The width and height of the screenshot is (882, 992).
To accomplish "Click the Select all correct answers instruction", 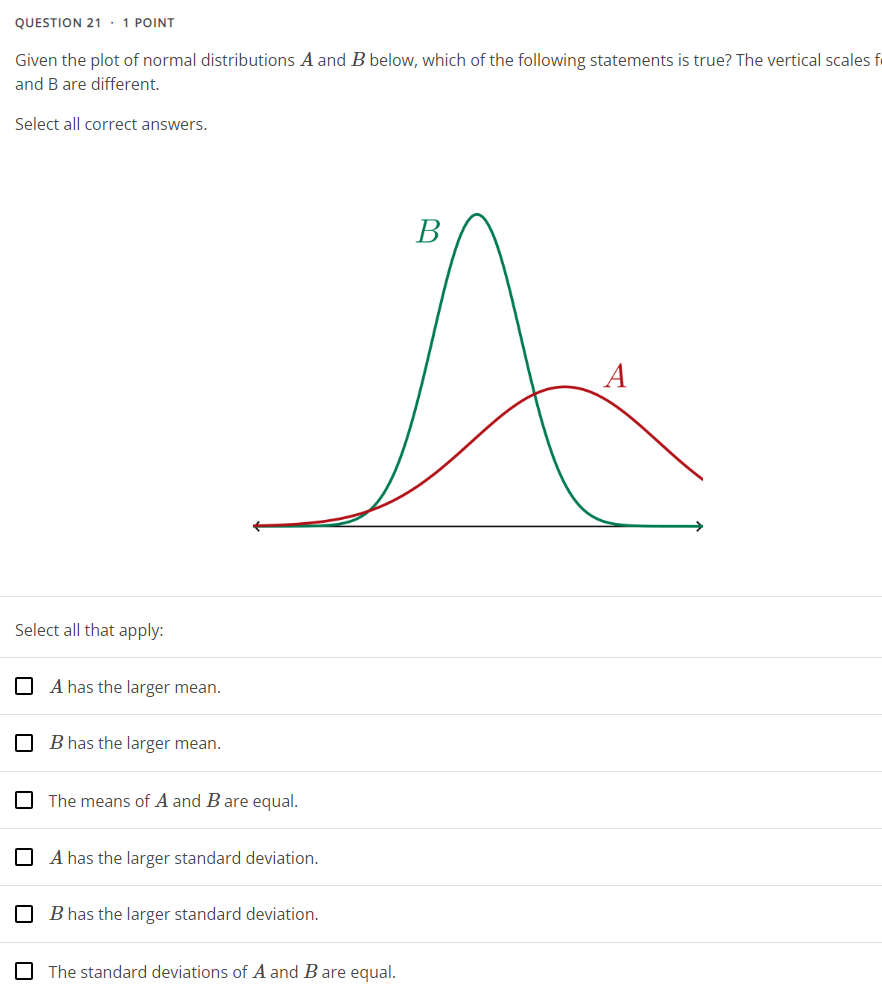I will coord(111,124).
